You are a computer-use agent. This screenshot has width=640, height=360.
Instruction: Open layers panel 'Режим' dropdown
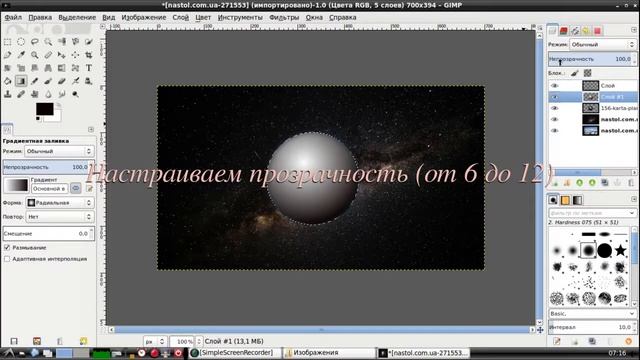pyautogui.click(x=602, y=44)
